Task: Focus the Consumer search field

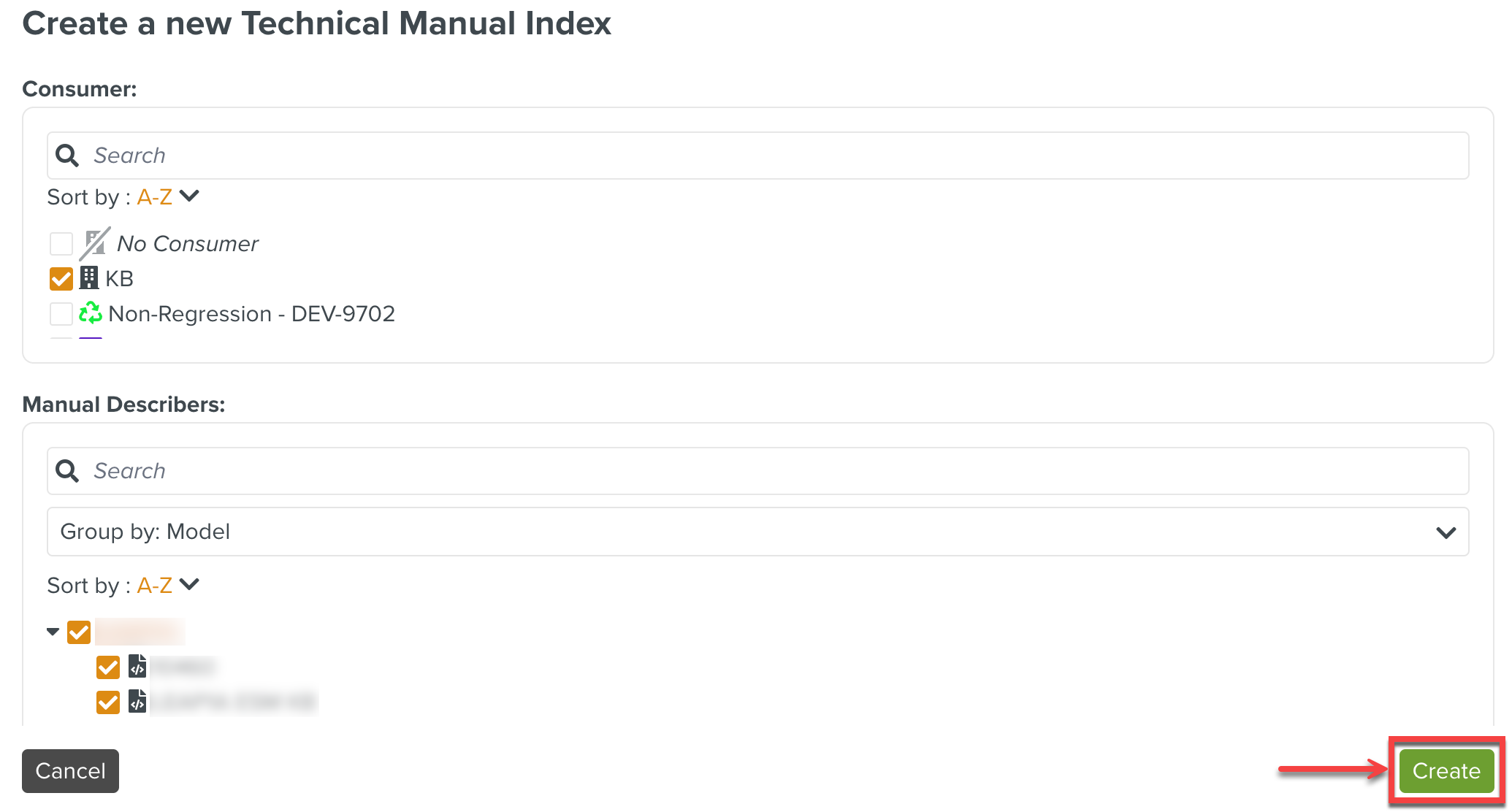Action: [x=774, y=156]
